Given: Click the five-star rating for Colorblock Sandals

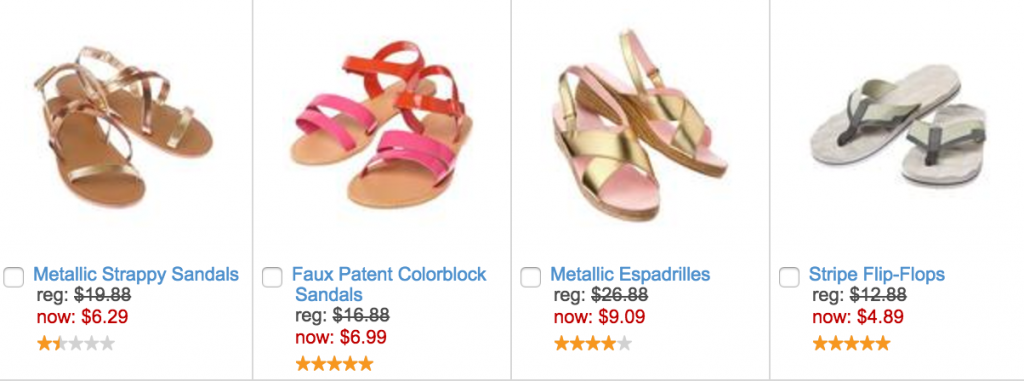Looking at the screenshot, I should (334, 363).
